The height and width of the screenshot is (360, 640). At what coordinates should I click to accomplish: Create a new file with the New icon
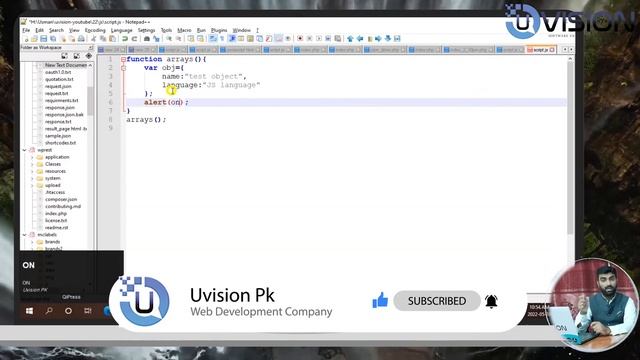click(x=25, y=39)
